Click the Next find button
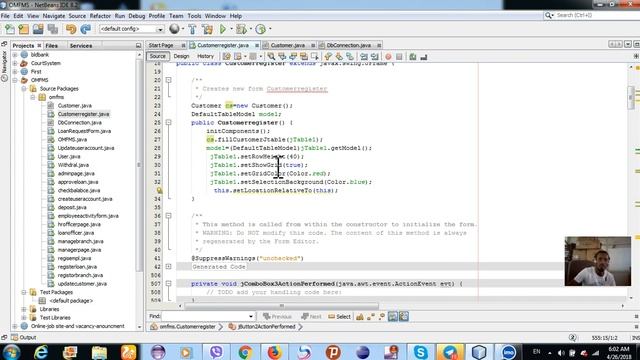Screen dimensions: 640x360 click(311, 316)
